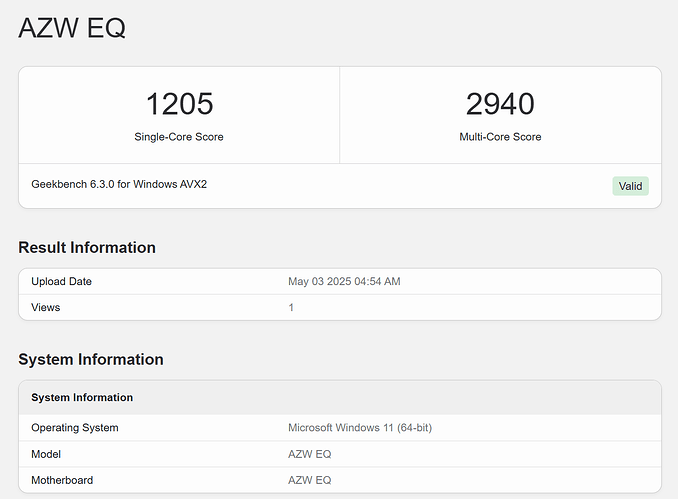Click the Geekbench 6.3.0 for Windows AVX2 text

pos(119,185)
